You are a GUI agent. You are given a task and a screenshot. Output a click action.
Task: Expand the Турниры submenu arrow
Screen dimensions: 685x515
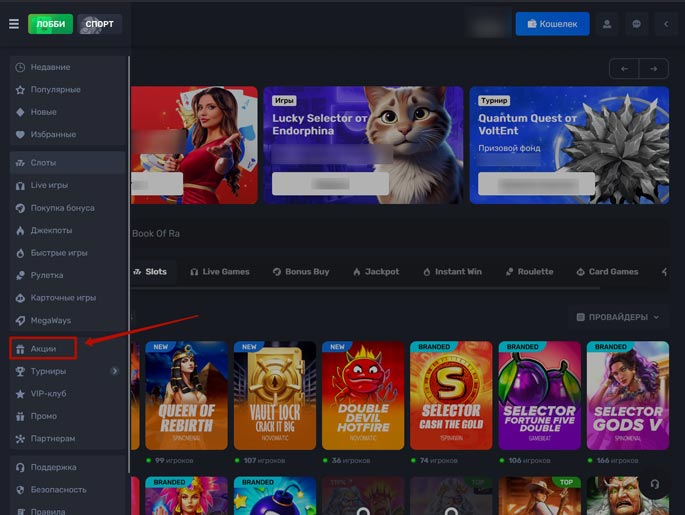(x=114, y=371)
